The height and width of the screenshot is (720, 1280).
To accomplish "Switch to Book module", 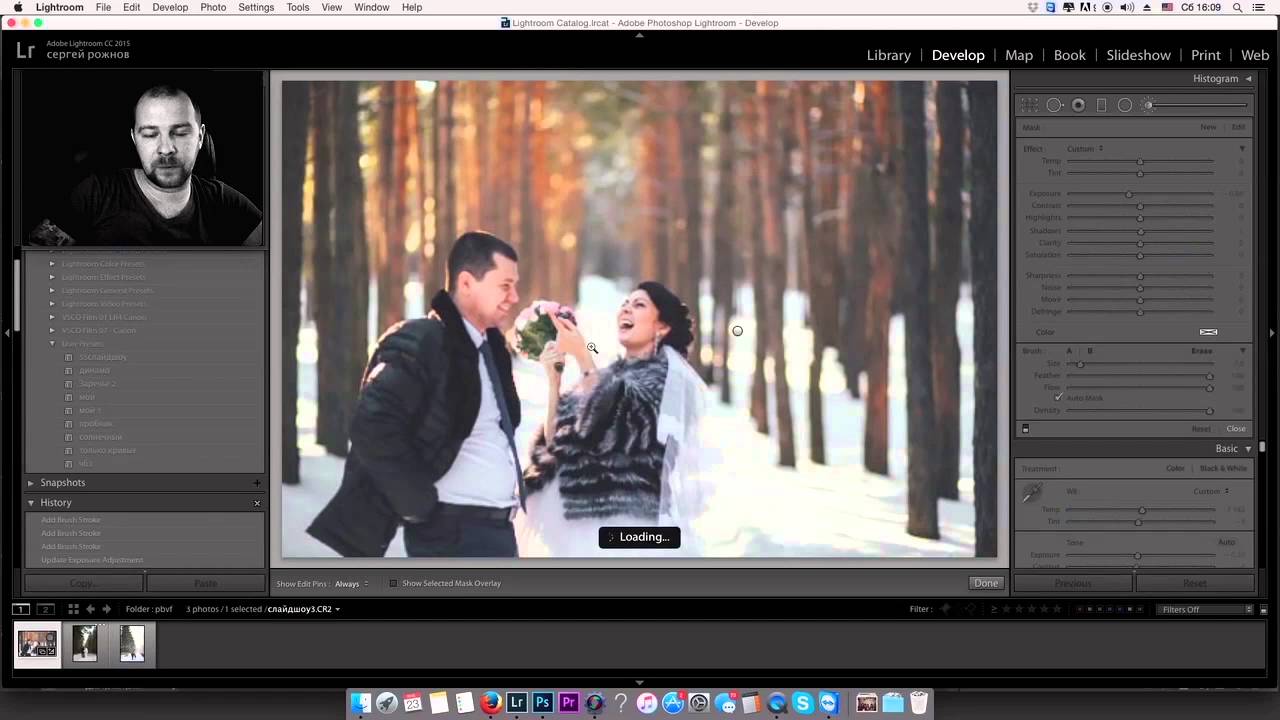I will [x=1069, y=55].
